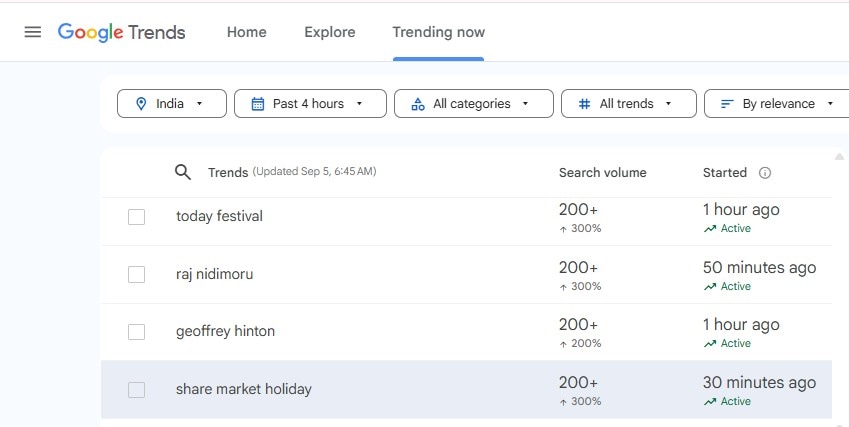The width and height of the screenshot is (849, 427).
Task: Open the today festival trend
Action: [219, 216]
